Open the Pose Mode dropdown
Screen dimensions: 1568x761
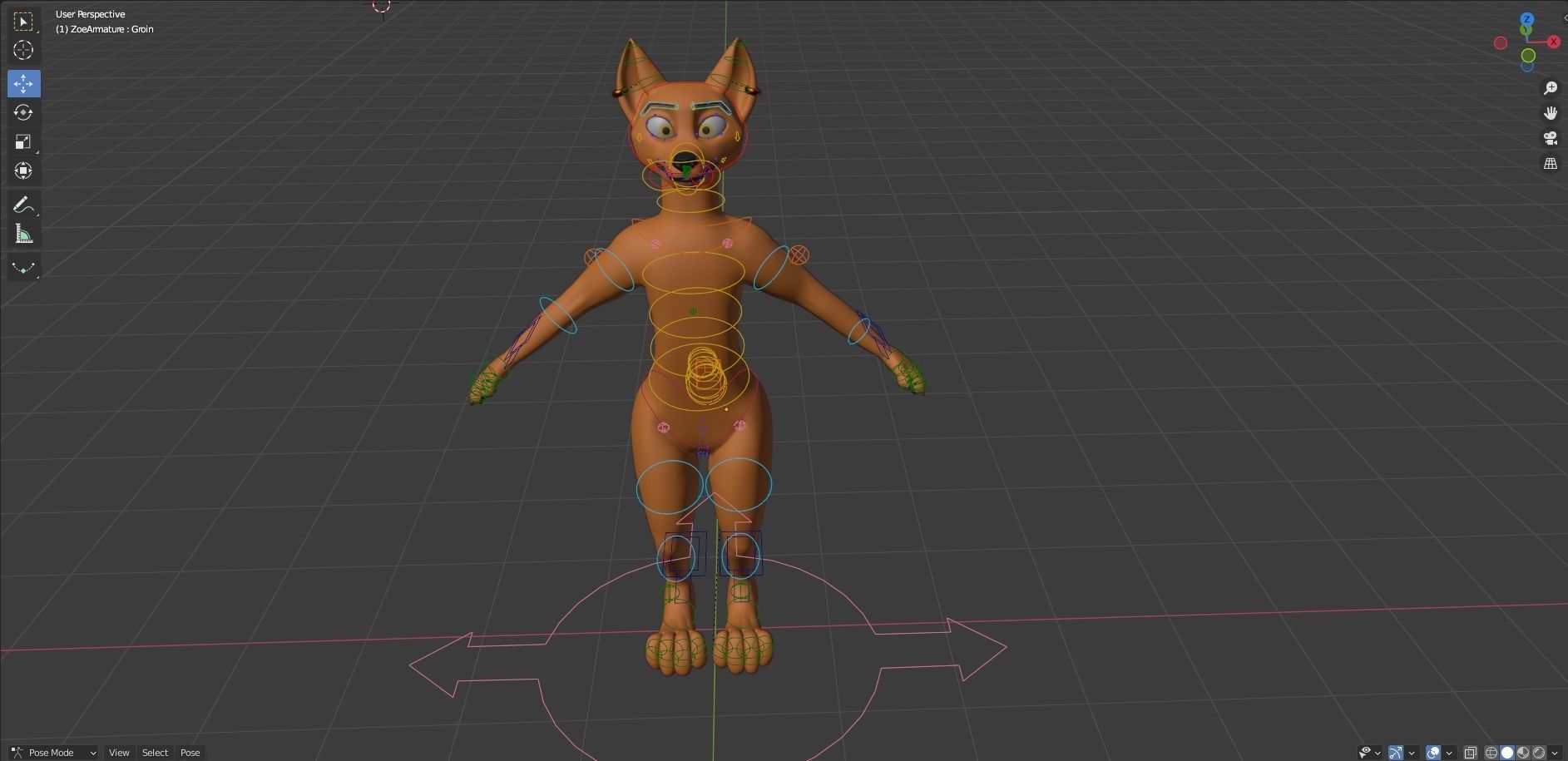[x=54, y=753]
